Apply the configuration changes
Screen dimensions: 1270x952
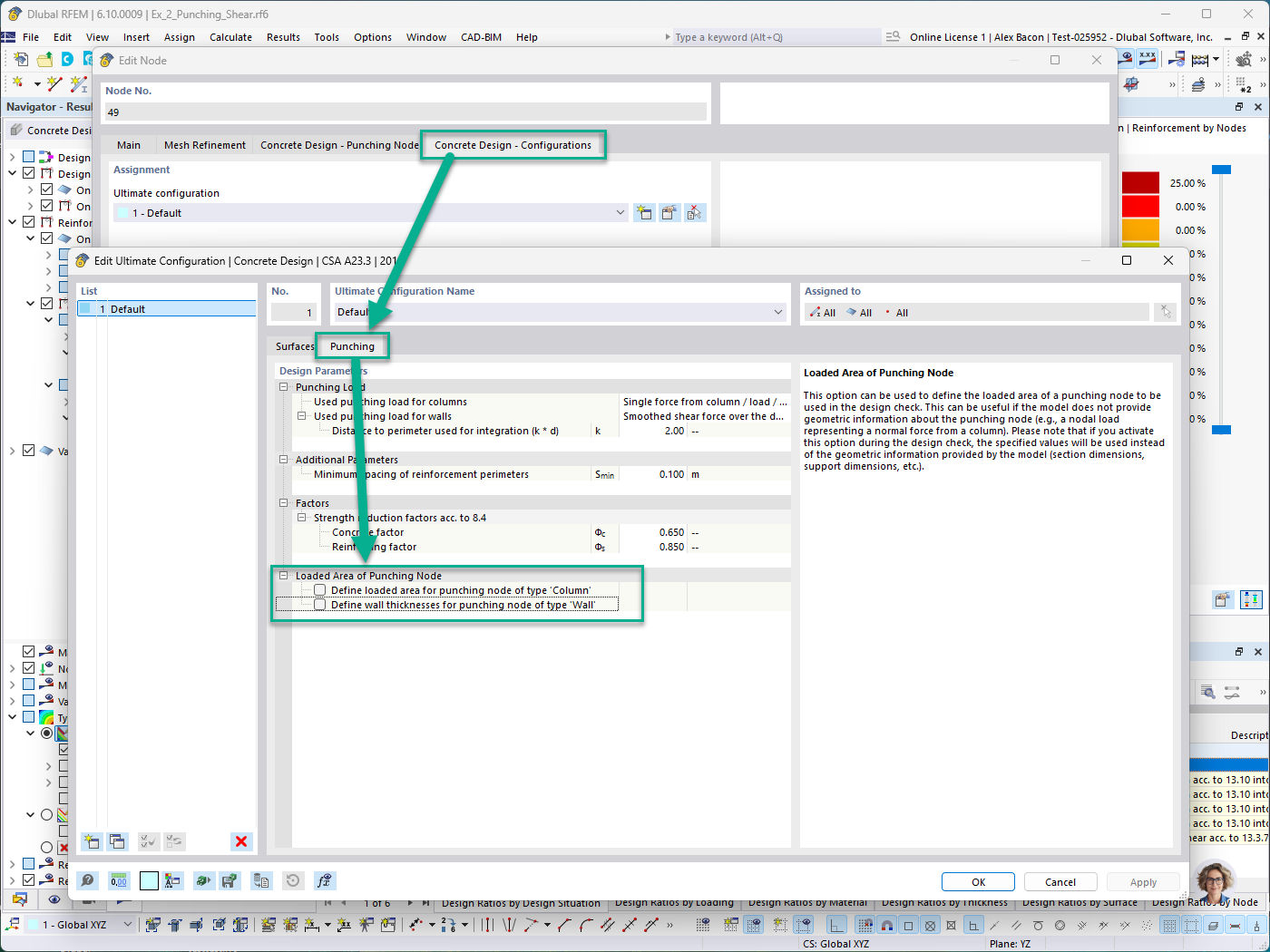tap(1143, 880)
